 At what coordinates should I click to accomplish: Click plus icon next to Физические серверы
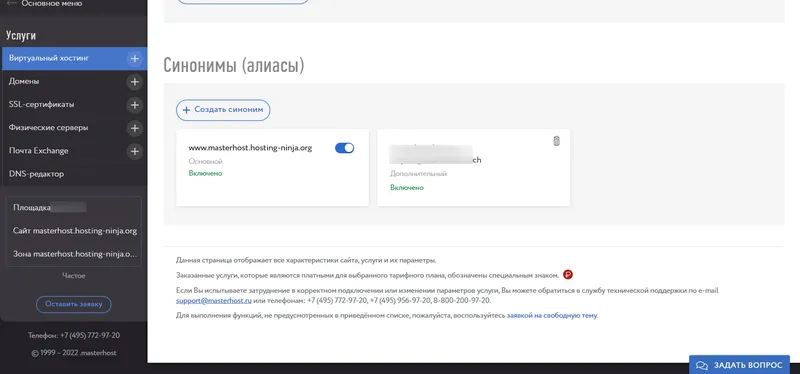click(x=135, y=128)
